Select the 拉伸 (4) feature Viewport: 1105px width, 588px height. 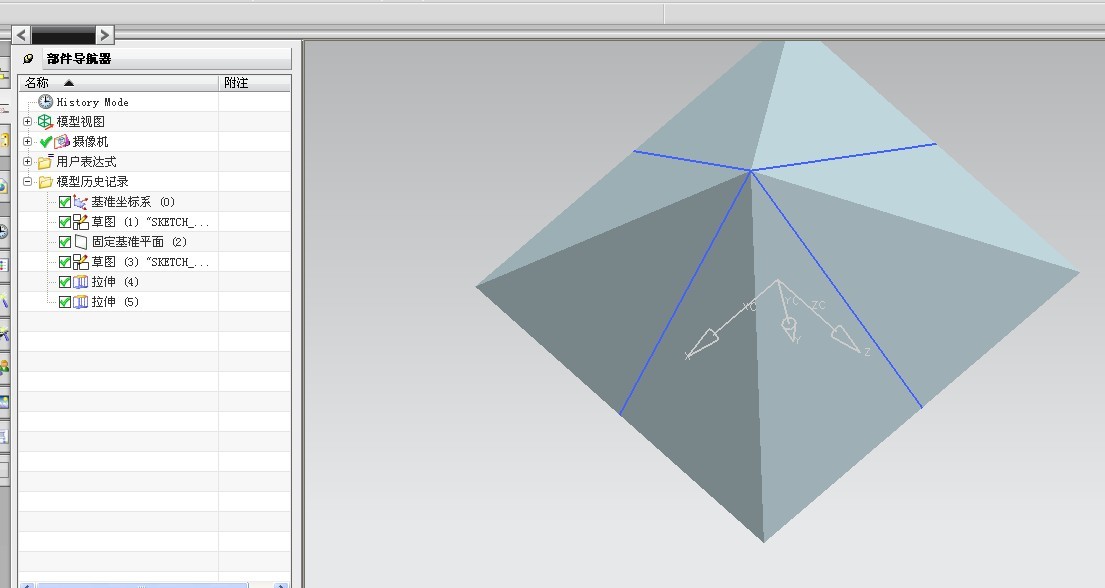click(115, 282)
